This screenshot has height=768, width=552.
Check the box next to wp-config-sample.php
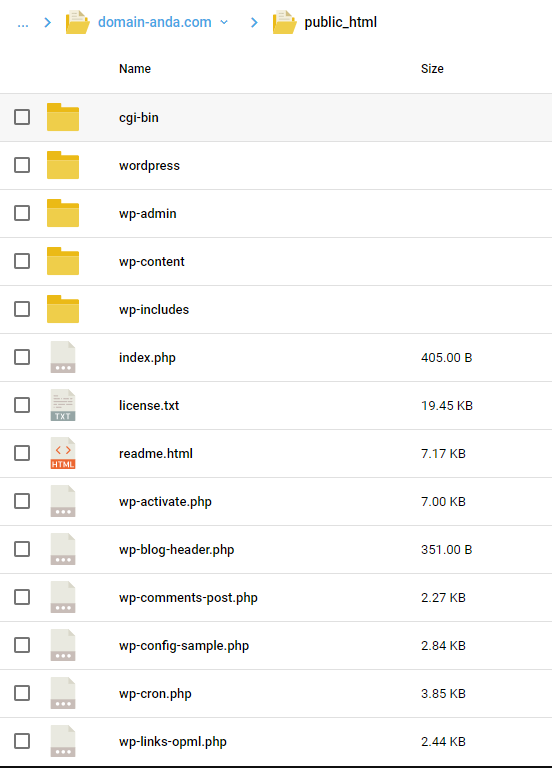(x=22, y=645)
